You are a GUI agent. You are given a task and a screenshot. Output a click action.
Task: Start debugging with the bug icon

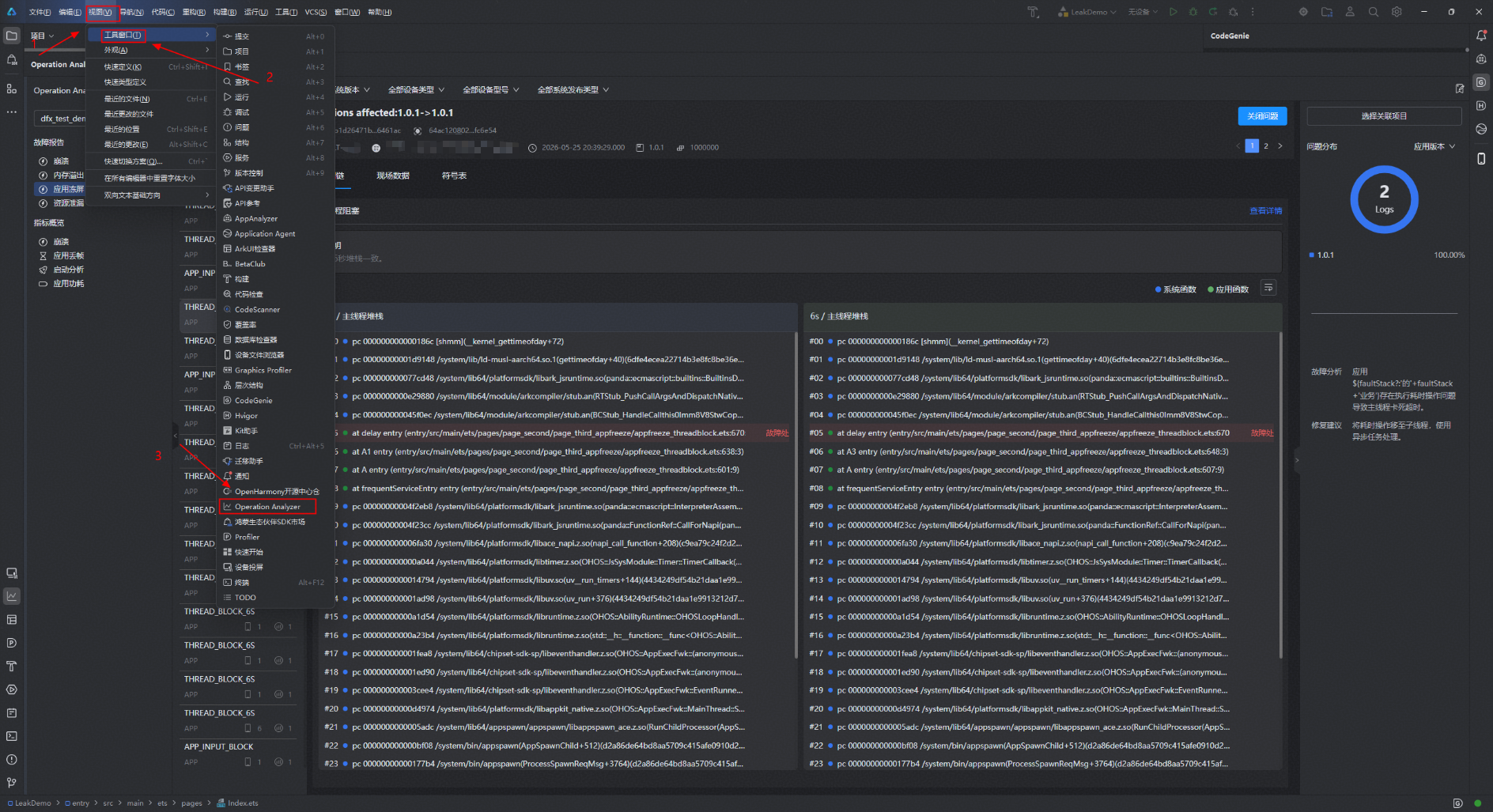pyautogui.click(x=1193, y=12)
